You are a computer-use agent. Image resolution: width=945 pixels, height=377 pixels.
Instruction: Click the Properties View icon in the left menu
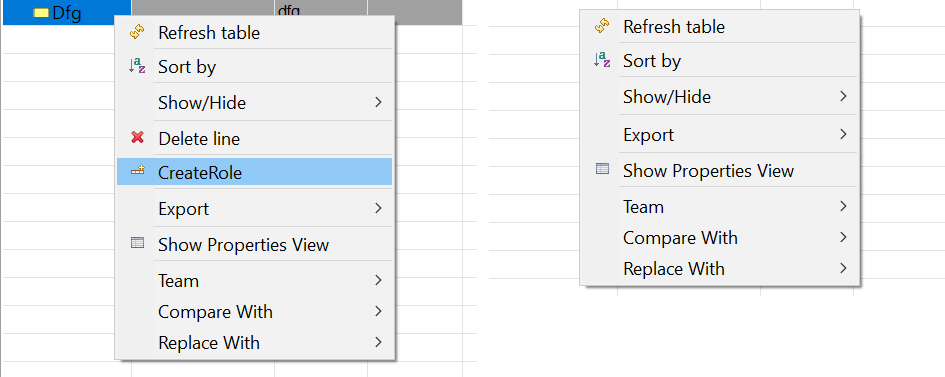tap(137, 243)
